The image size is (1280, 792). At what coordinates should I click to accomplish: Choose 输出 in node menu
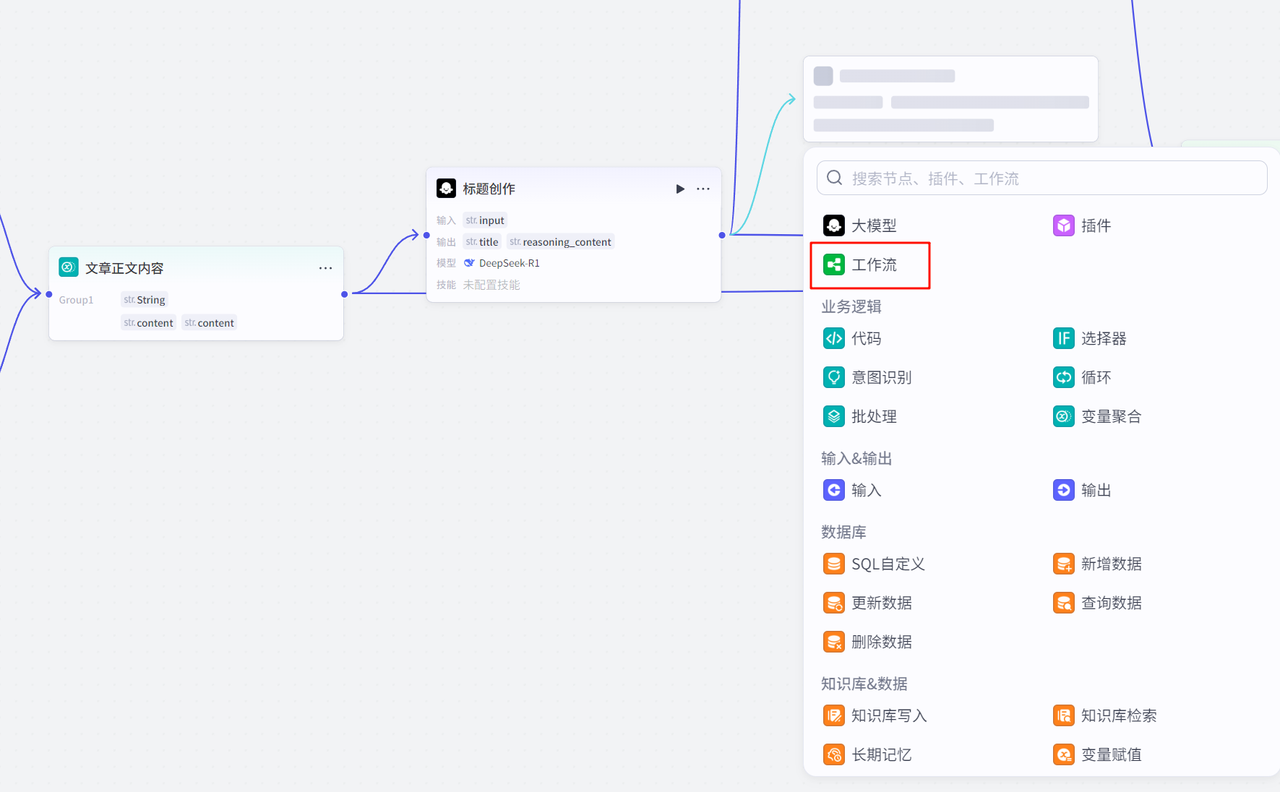[1095, 491]
